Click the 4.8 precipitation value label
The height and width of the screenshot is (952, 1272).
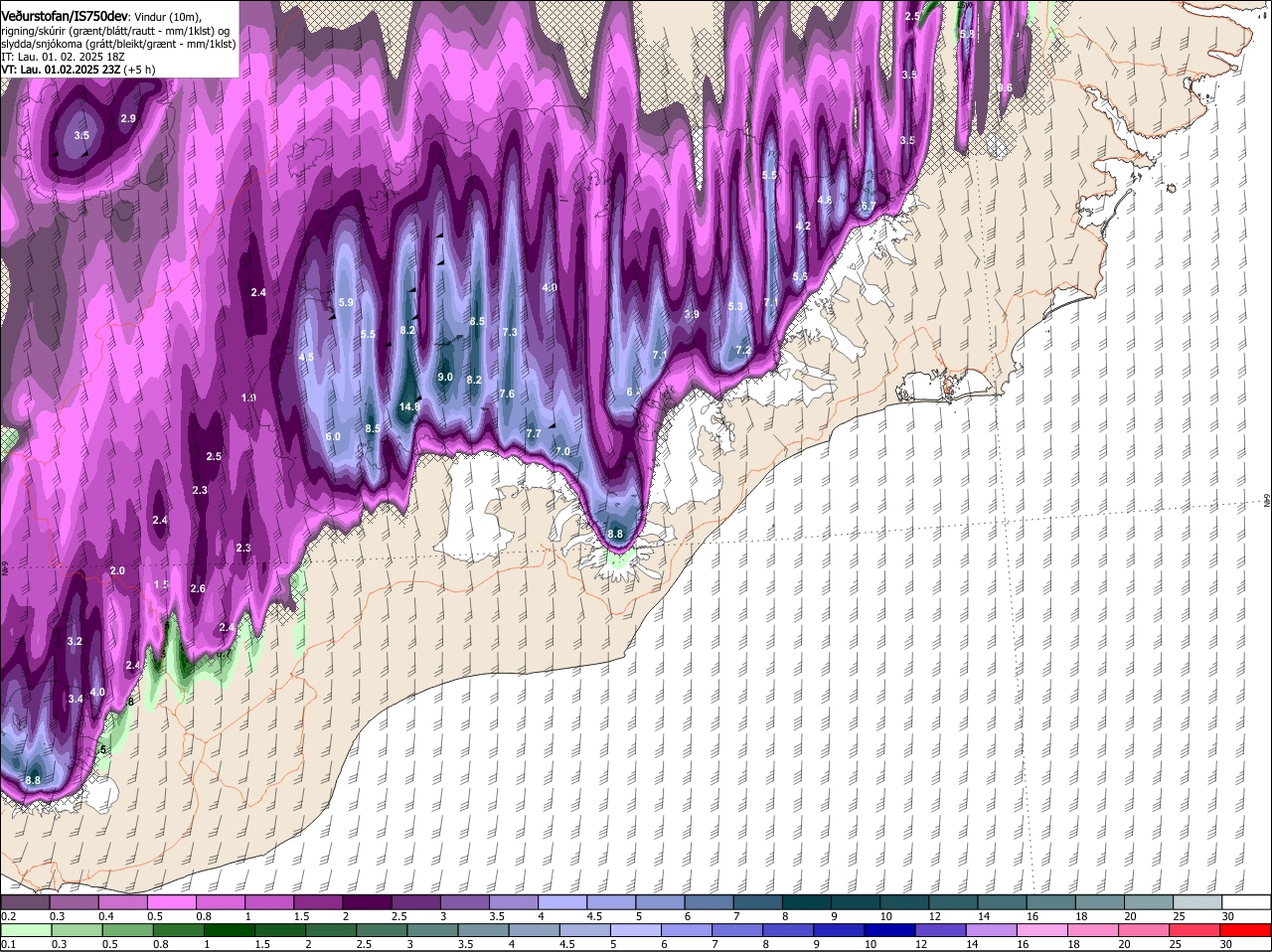[x=824, y=200]
